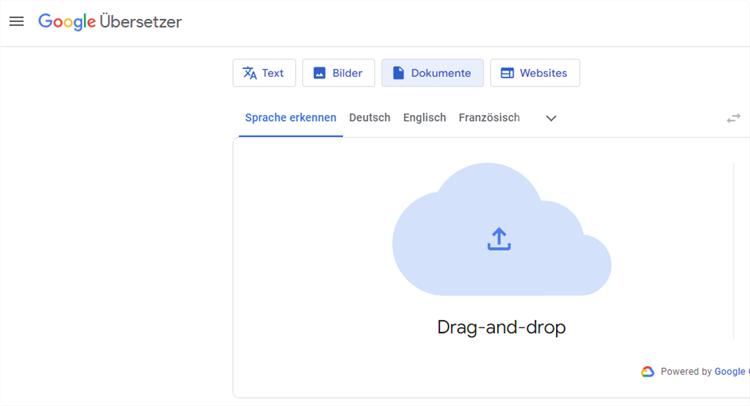The image size is (750, 406).
Task: Expand the source language list chevron
Action: tap(551, 118)
